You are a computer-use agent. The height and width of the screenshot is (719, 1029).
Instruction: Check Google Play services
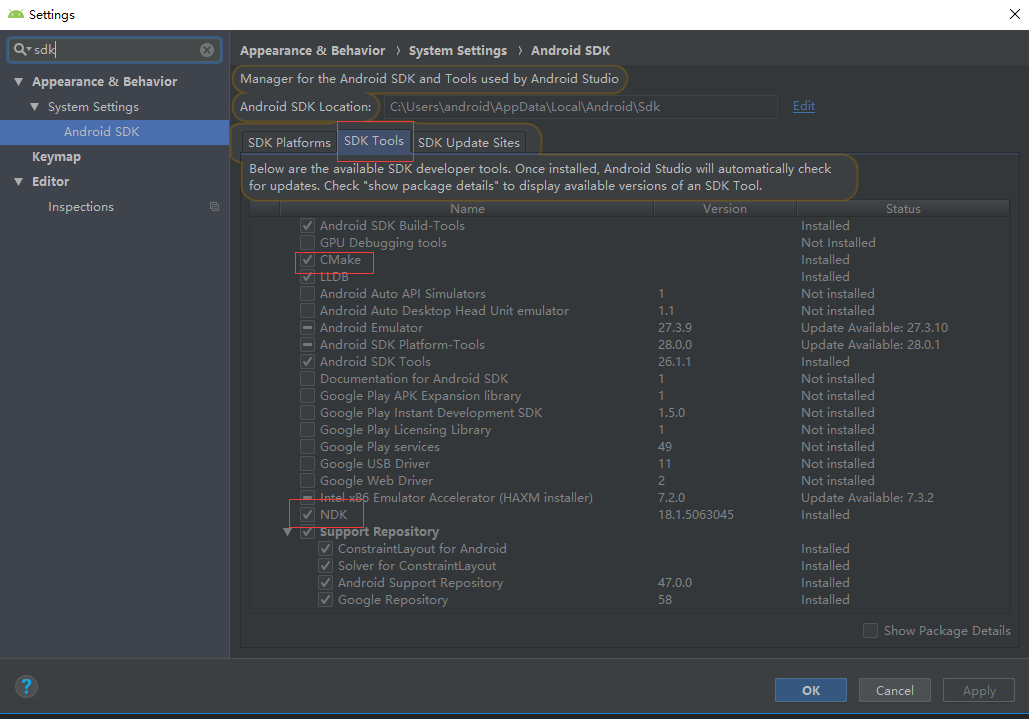[307, 447]
